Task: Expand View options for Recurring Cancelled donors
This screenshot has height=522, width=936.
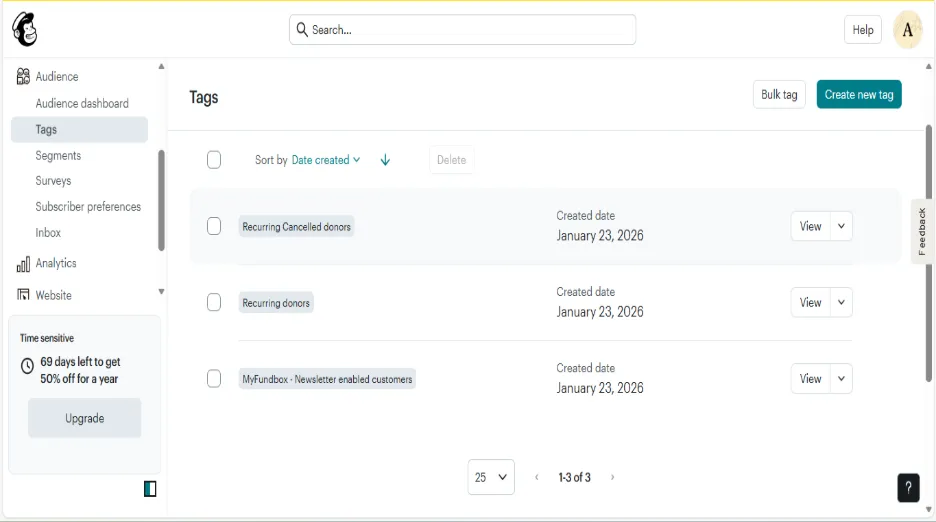Action: coord(841,226)
